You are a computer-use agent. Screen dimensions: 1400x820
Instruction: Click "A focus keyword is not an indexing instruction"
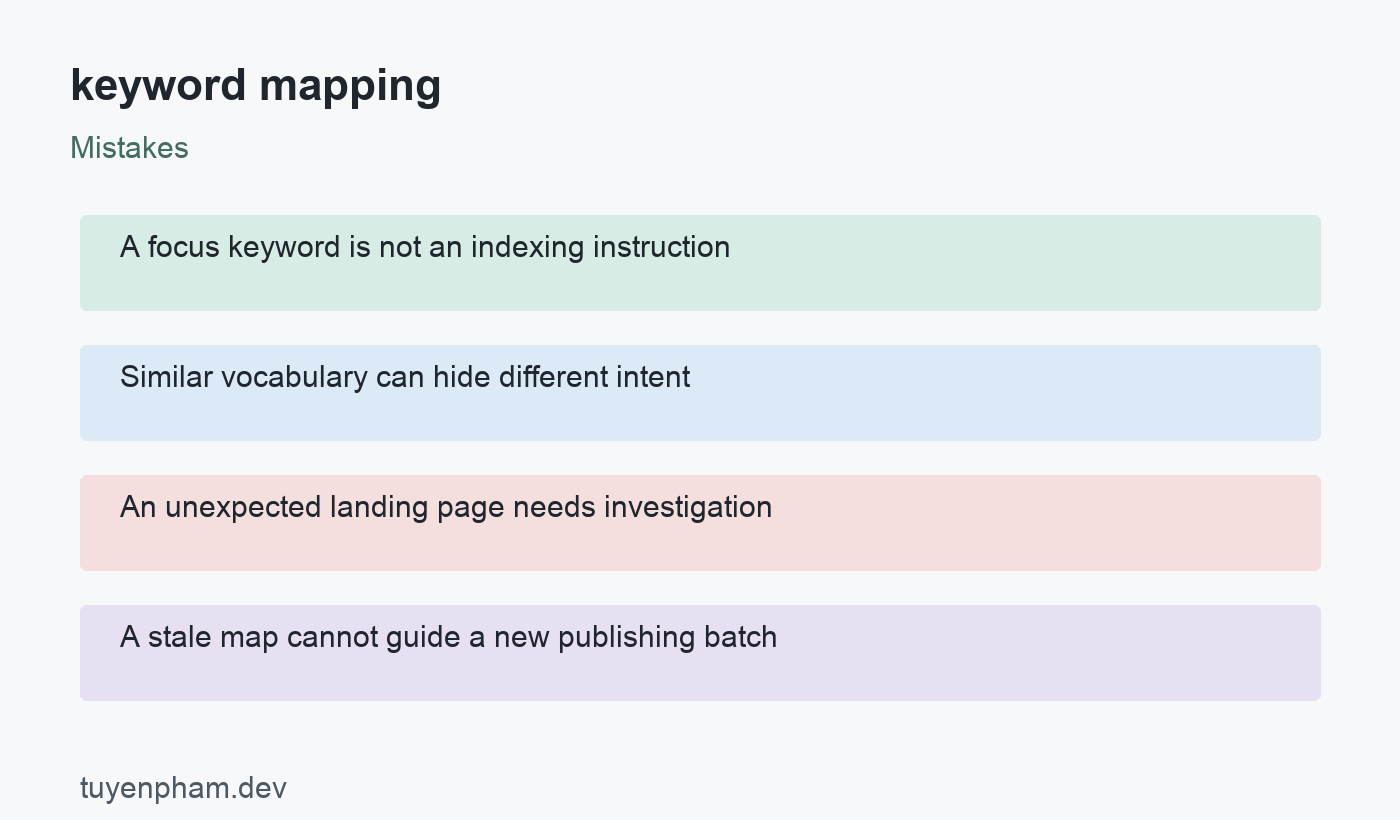[x=700, y=263]
